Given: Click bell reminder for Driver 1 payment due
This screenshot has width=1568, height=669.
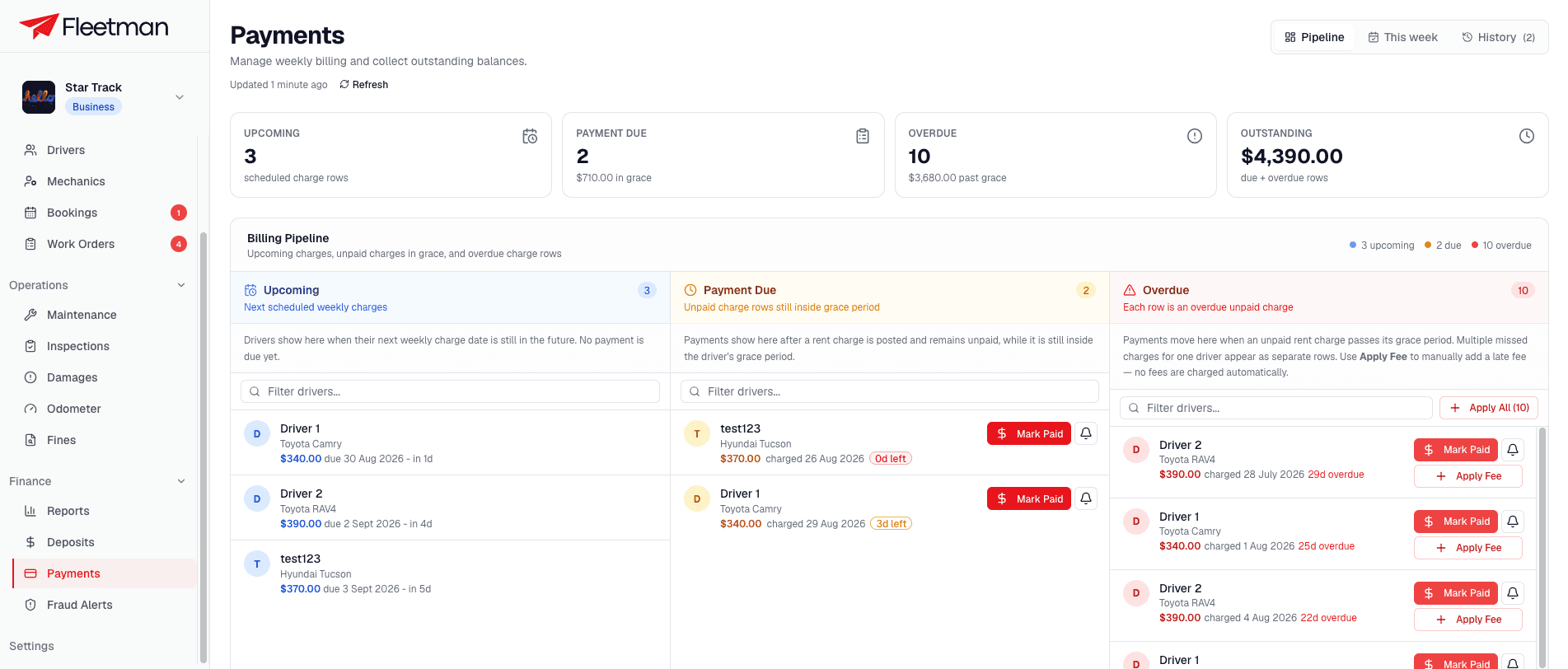Looking at the screenshot, I should (1086, 498).
